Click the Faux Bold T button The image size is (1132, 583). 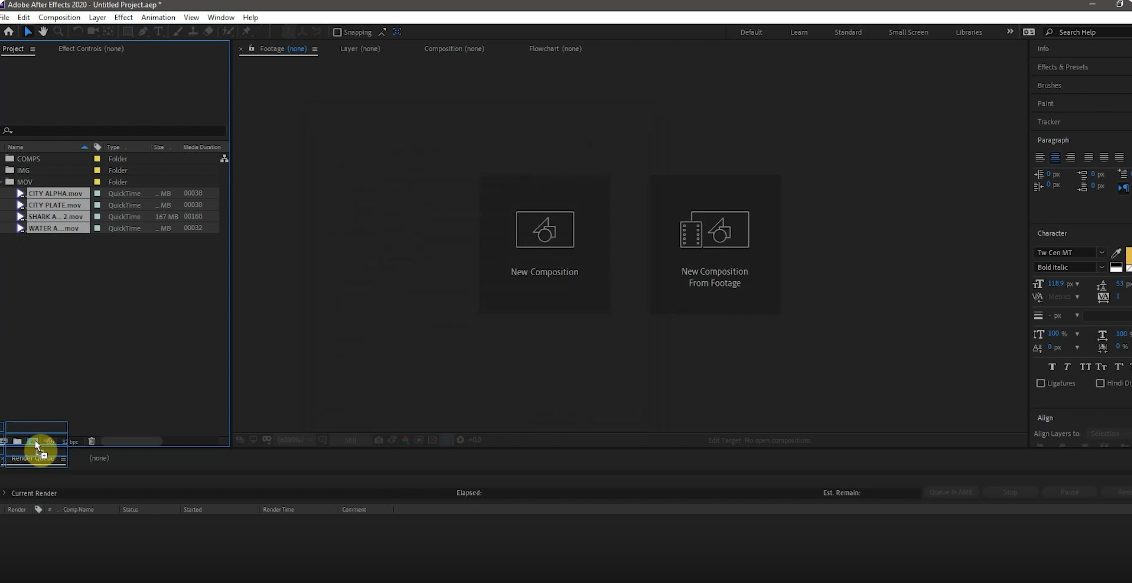pos(1052,367)
